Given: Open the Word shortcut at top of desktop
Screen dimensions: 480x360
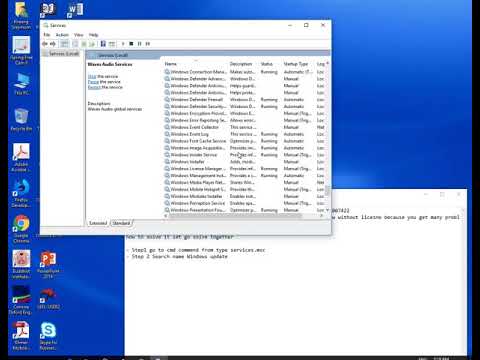Looking at the screenshot, I should coord(75,10).
